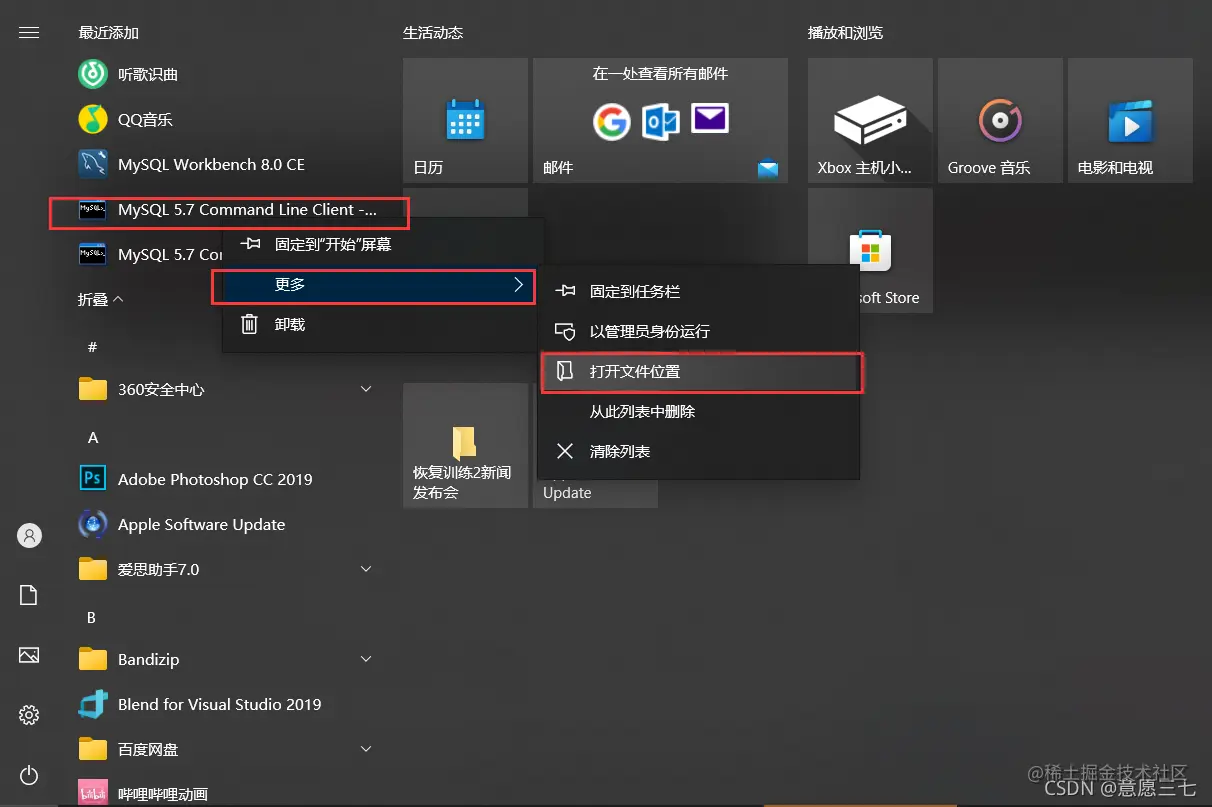Screen dimensions: 1212x807
Task: Open the 电影和电视 tile
Action: tap(1129, 120)
